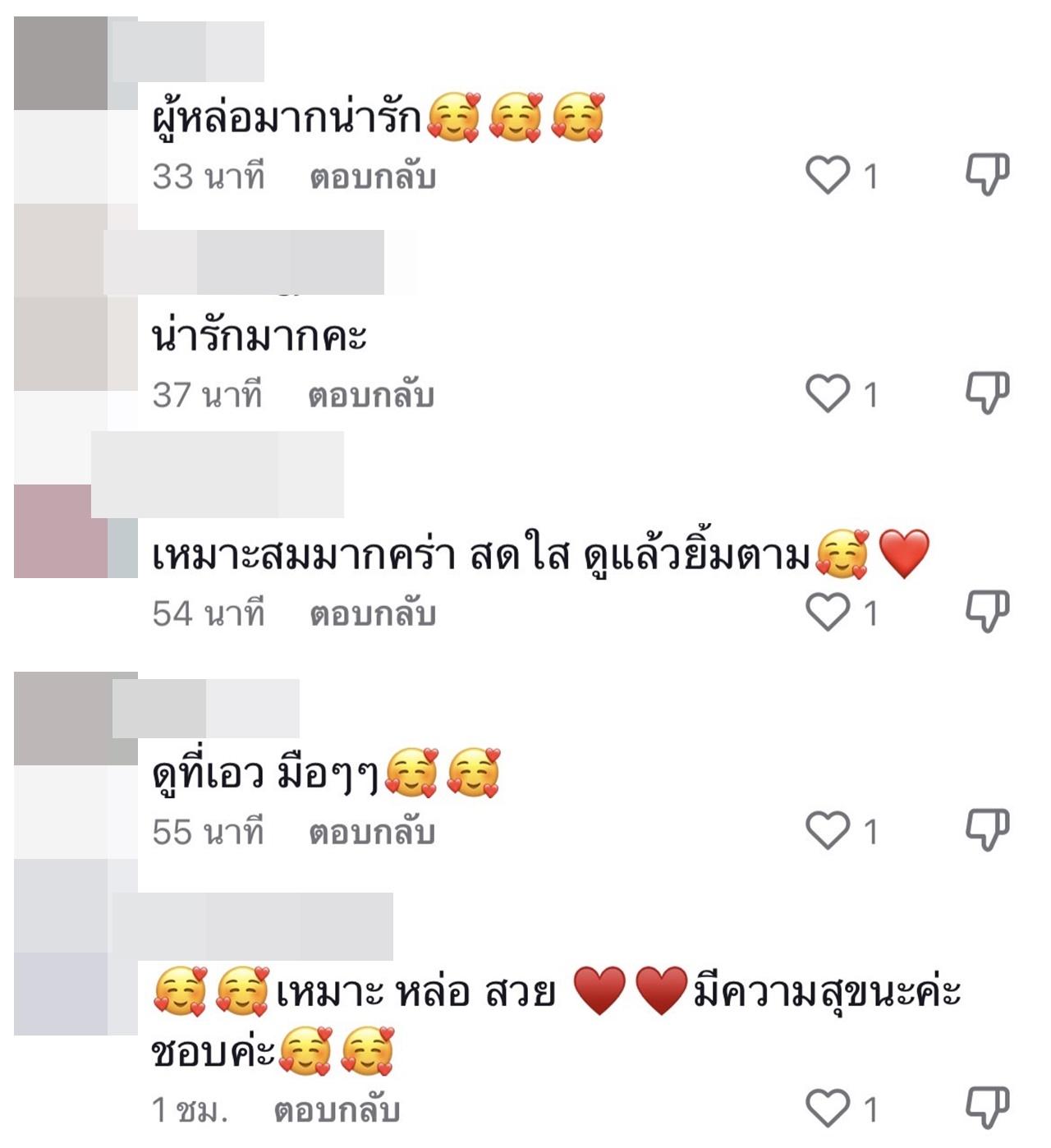Viewport: 1051px width, 1148px height.
Task: Dislike the comment posted 33 นาที ago
Action: tap(987, 174)
